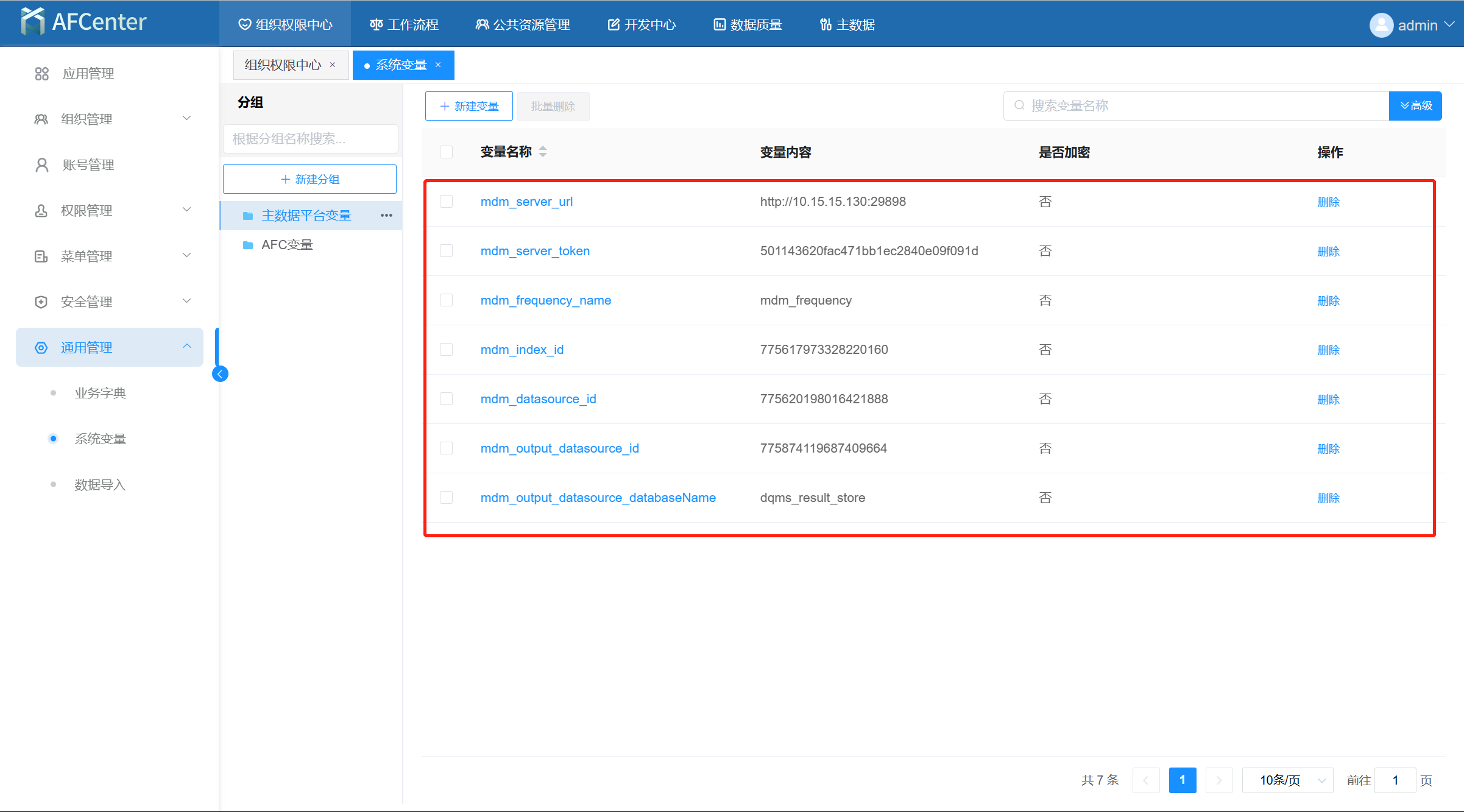This screenshot has width=1464, height=812.
Task: Open the 10条/页 page size dropdown
Action: [x=1288, y=780]
